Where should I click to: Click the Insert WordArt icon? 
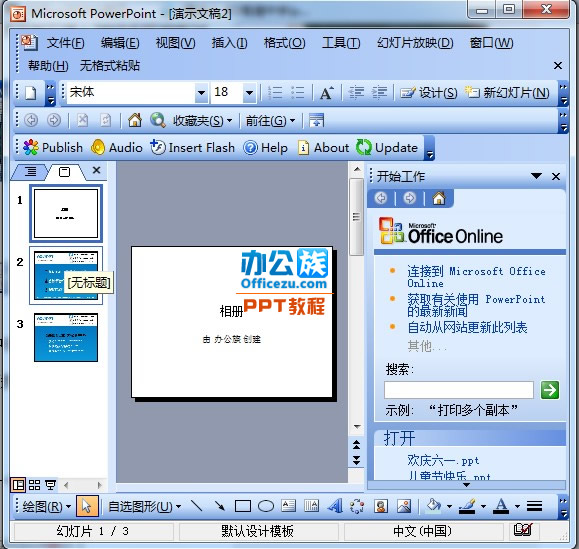(335, 506)
